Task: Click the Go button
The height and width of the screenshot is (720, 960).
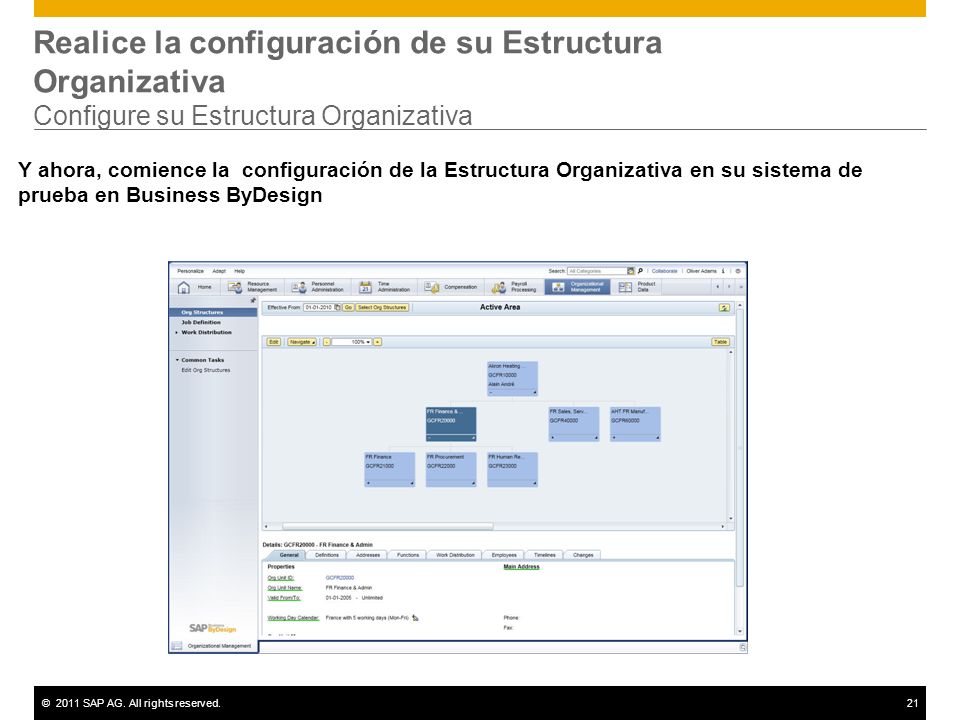Action: click(348, 307)
